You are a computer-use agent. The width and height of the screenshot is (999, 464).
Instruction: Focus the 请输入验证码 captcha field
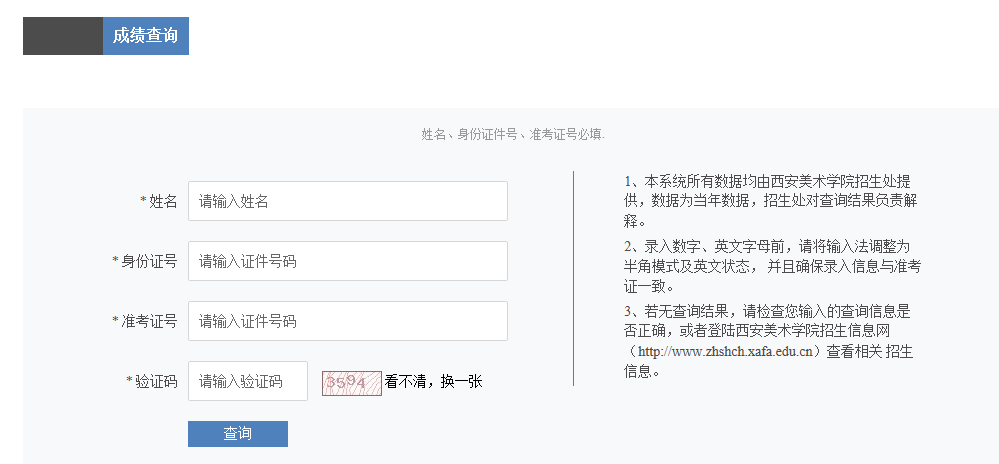click(248, 381)
